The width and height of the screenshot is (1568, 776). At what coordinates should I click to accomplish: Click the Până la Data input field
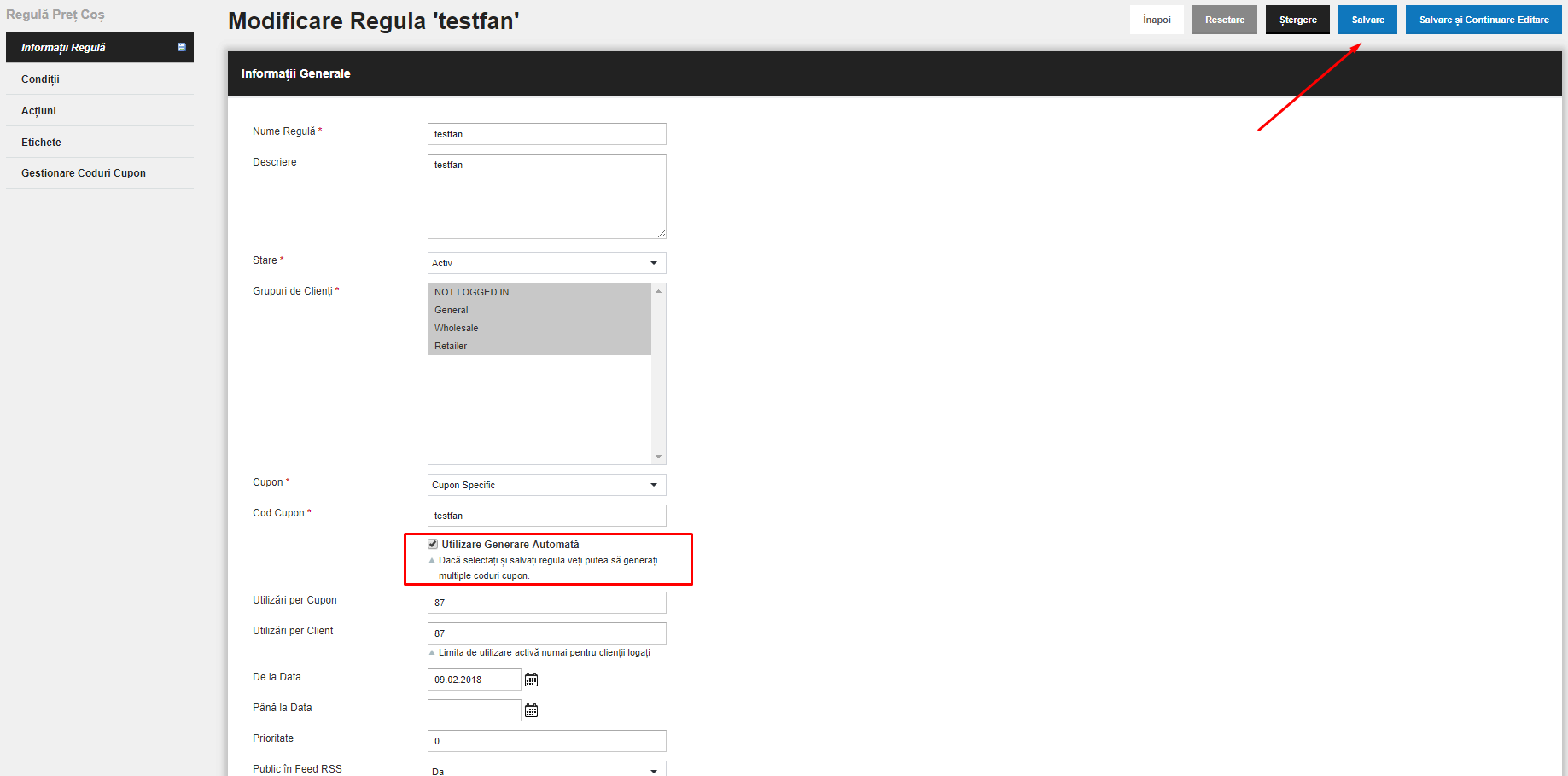(x=474, y=710)
